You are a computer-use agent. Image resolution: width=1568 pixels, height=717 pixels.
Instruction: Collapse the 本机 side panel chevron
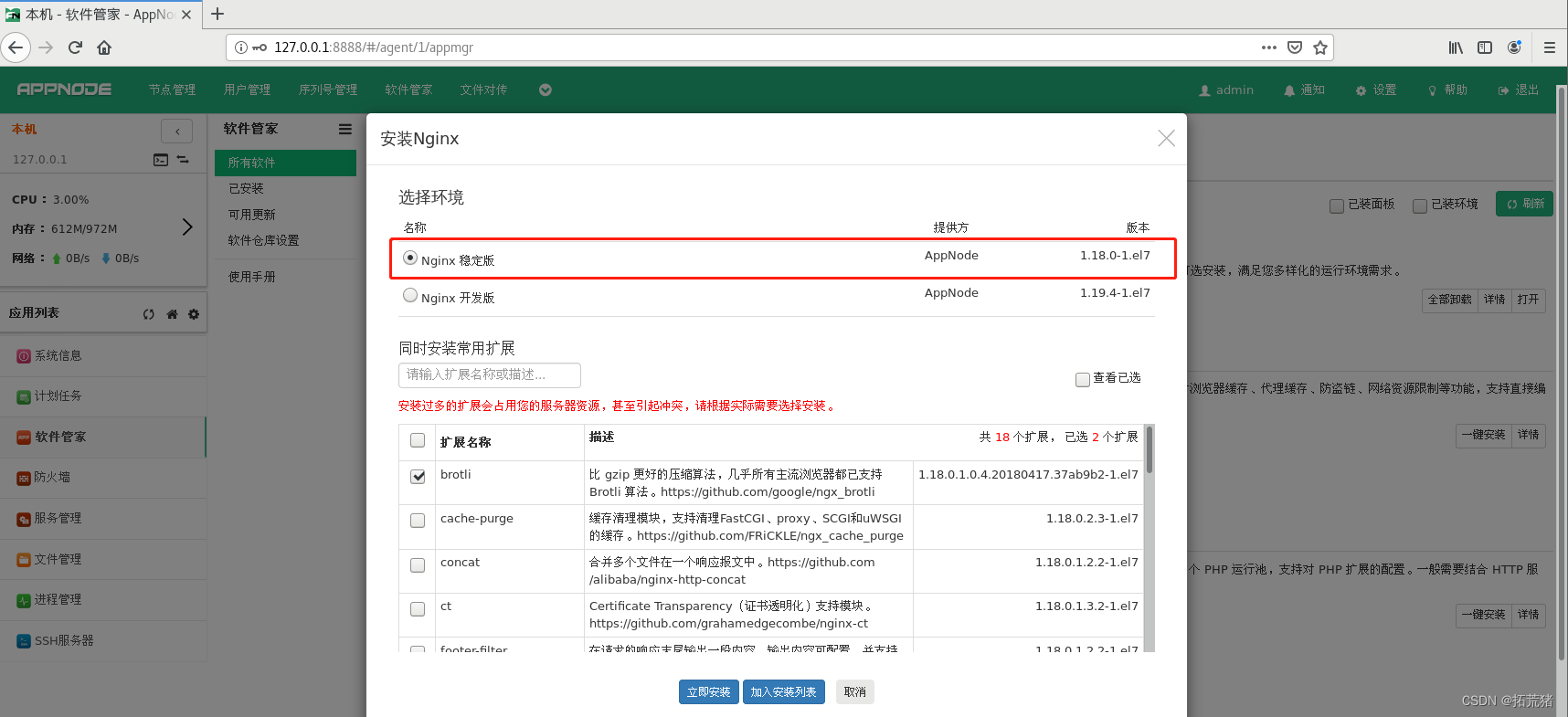pyautogui.click(x=177, y=132)
